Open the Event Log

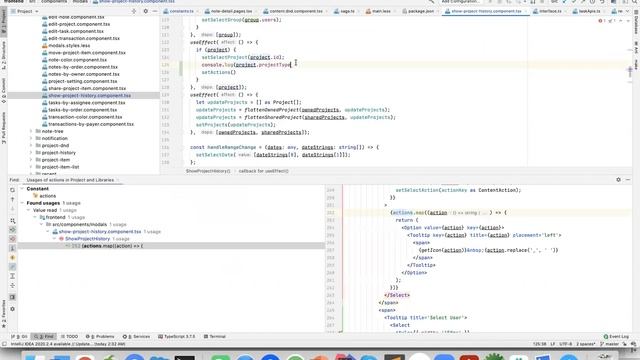tap(616, 337)
